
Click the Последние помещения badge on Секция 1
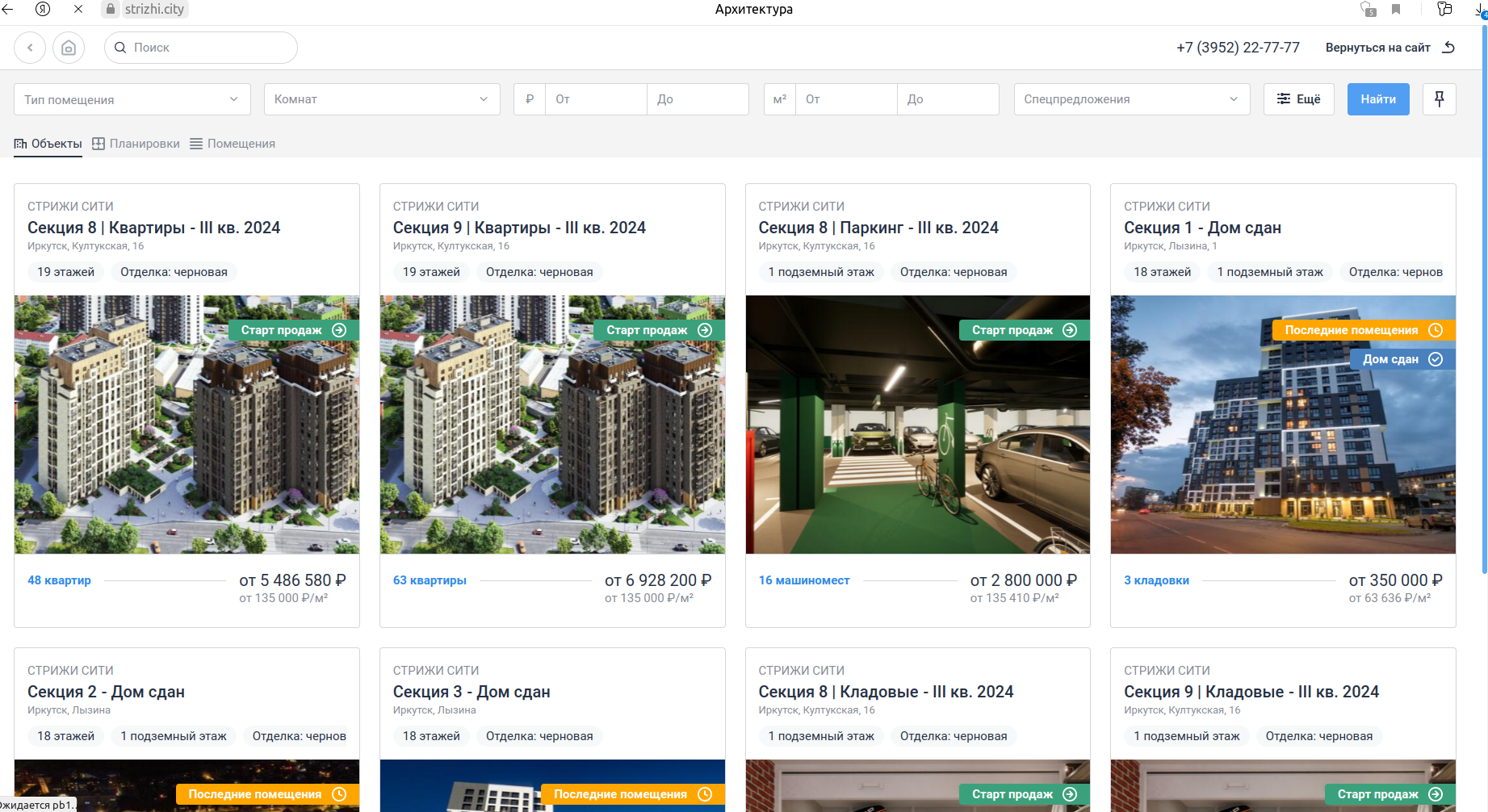1364,330
